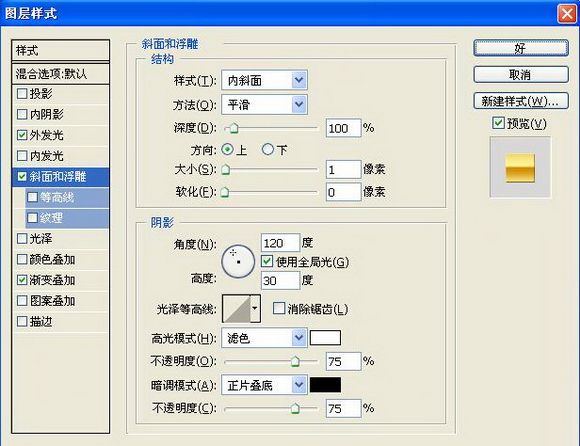
Task: Select the 渐变叠加 effect row label
Action: point(52,280)
